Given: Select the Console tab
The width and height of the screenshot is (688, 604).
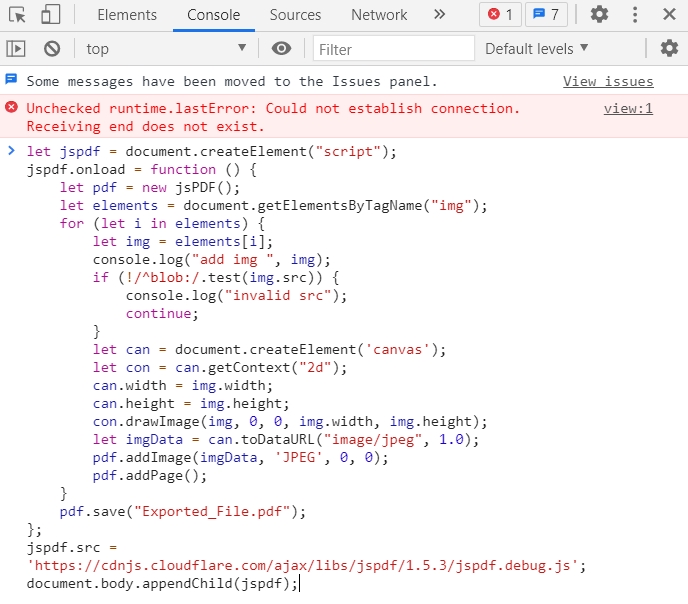Looking at the screenshot, I should coord(214,15).
